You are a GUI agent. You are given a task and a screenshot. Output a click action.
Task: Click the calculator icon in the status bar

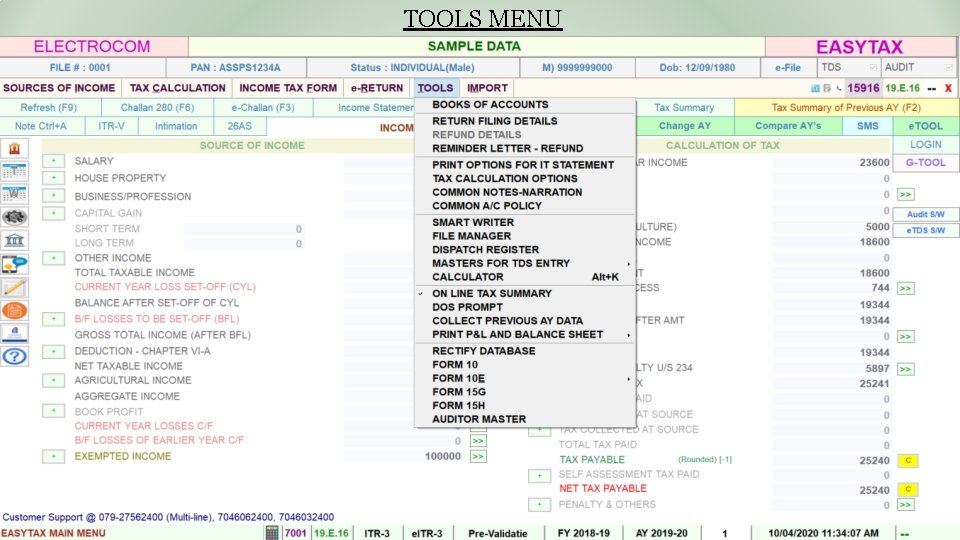pyautogui.click(x=272, y=533)
